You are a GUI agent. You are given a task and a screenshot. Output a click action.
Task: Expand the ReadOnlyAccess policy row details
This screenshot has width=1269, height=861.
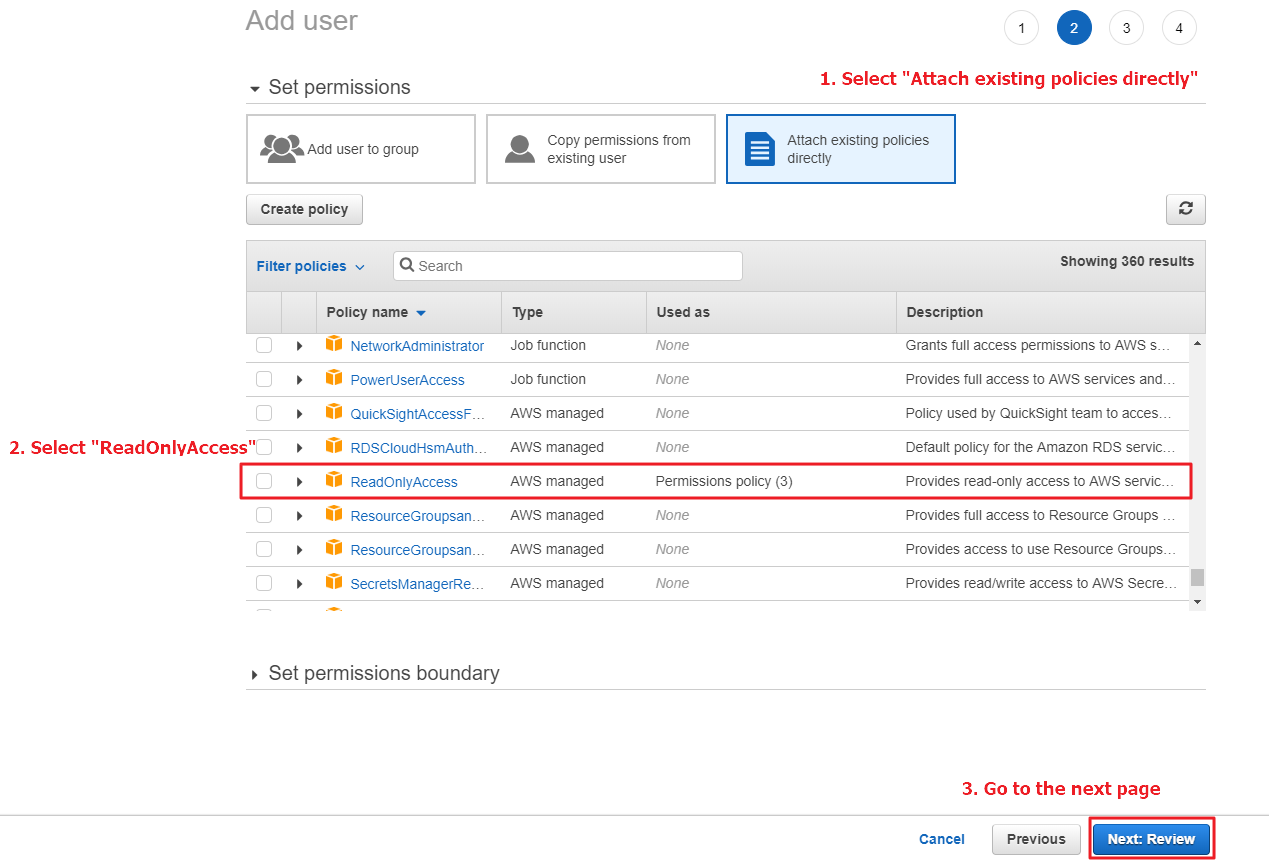[299, 482]
